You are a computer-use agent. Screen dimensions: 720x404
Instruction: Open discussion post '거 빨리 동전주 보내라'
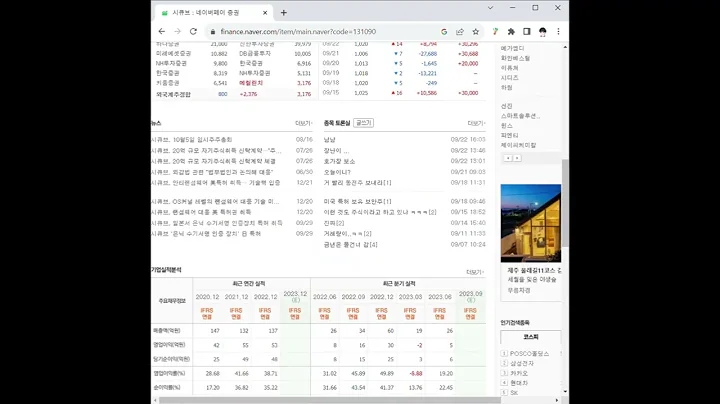(357, 183)
